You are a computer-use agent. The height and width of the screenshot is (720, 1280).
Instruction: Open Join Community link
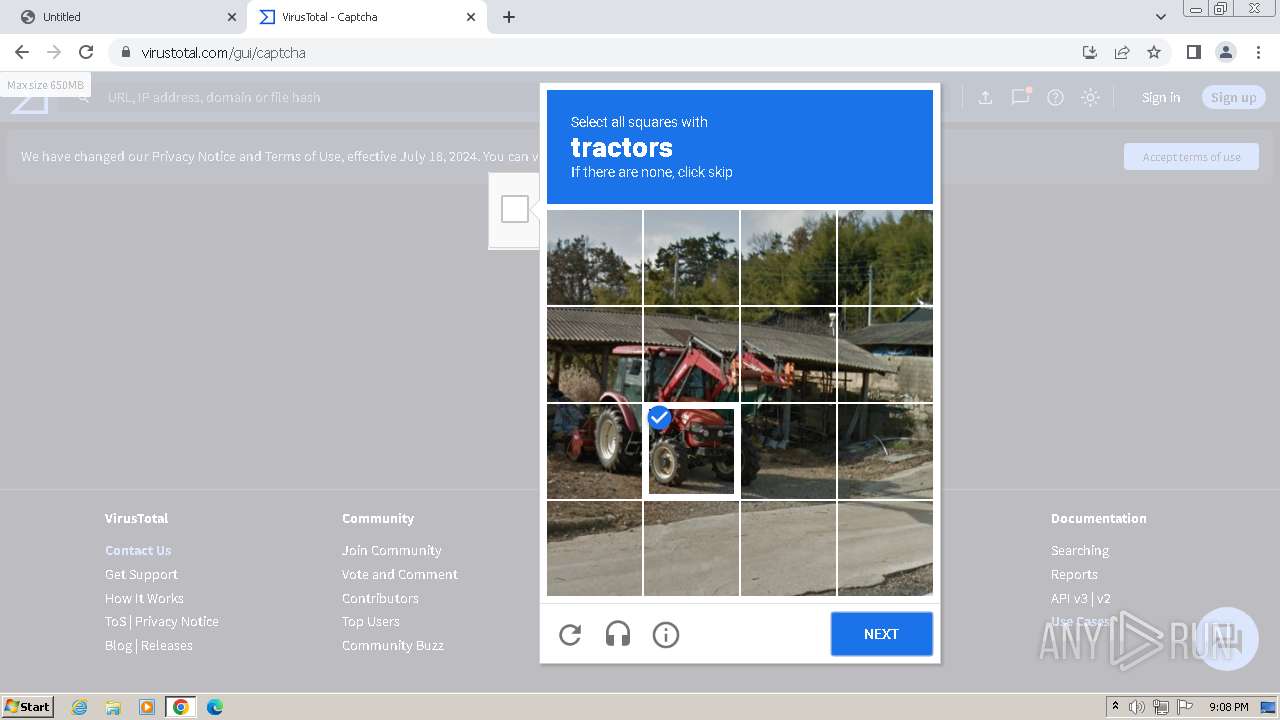pyautogui.click(x=391, y=550)
